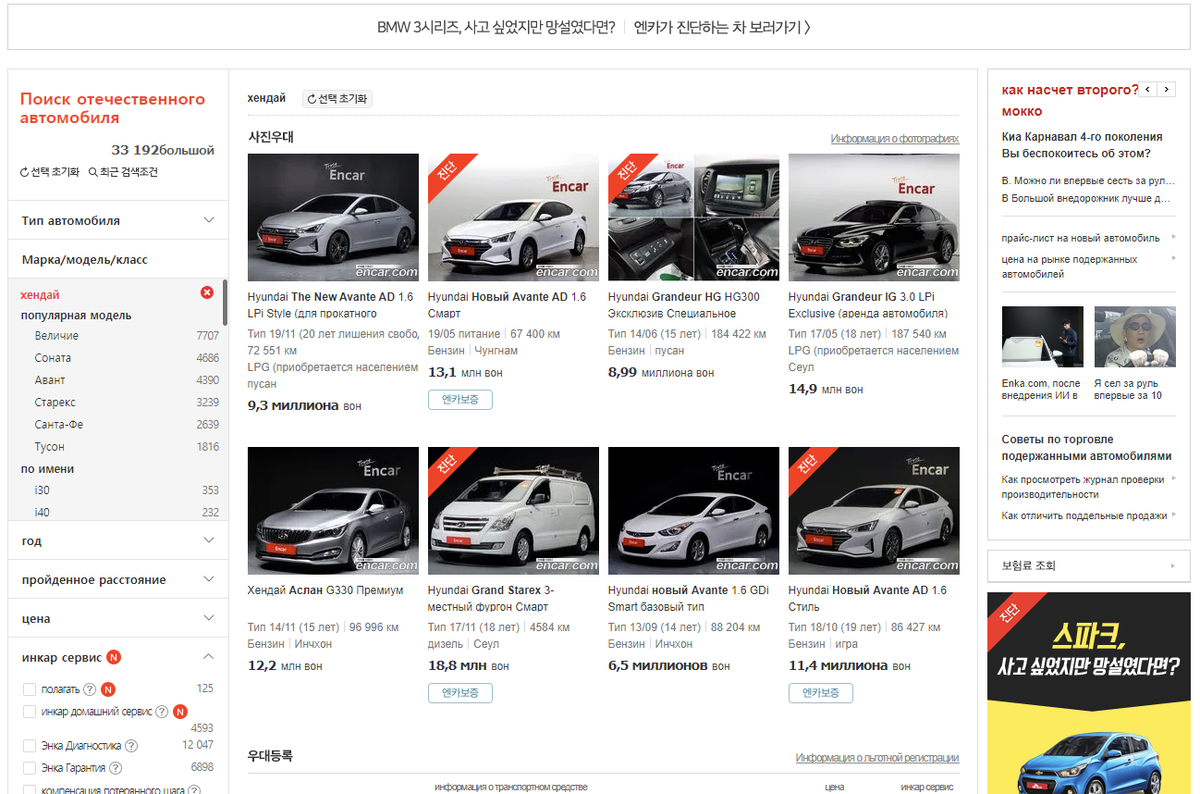Open Киа Карнавал 4-го поколения article
1200x794 pixels.
click(1082, 145)
